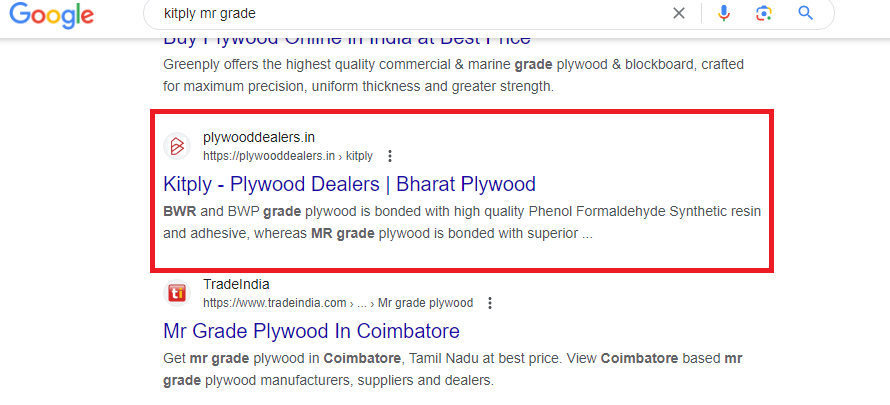The width and height of the screenshot is (890, 405).
Task: Open the plywooddealers.in result options menu
Action: coord(390,156)
